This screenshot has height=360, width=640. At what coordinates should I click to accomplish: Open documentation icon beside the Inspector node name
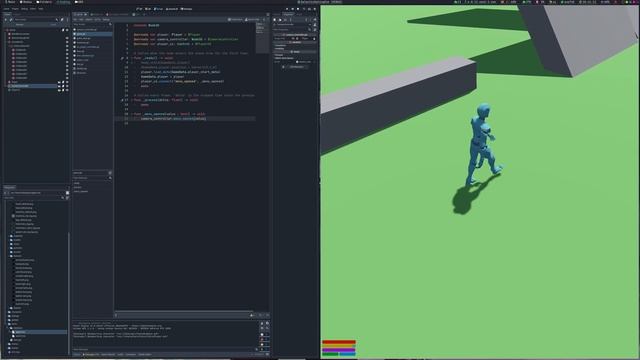[315, 25]
